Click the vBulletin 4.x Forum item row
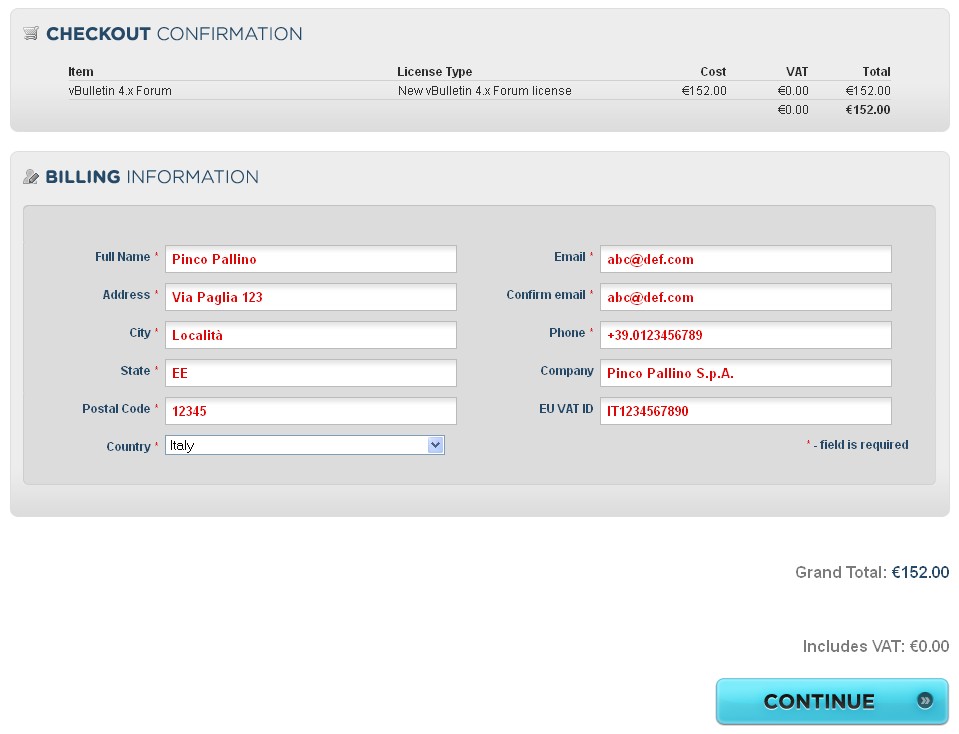959x734 pixels. click(x=120, y=91)
